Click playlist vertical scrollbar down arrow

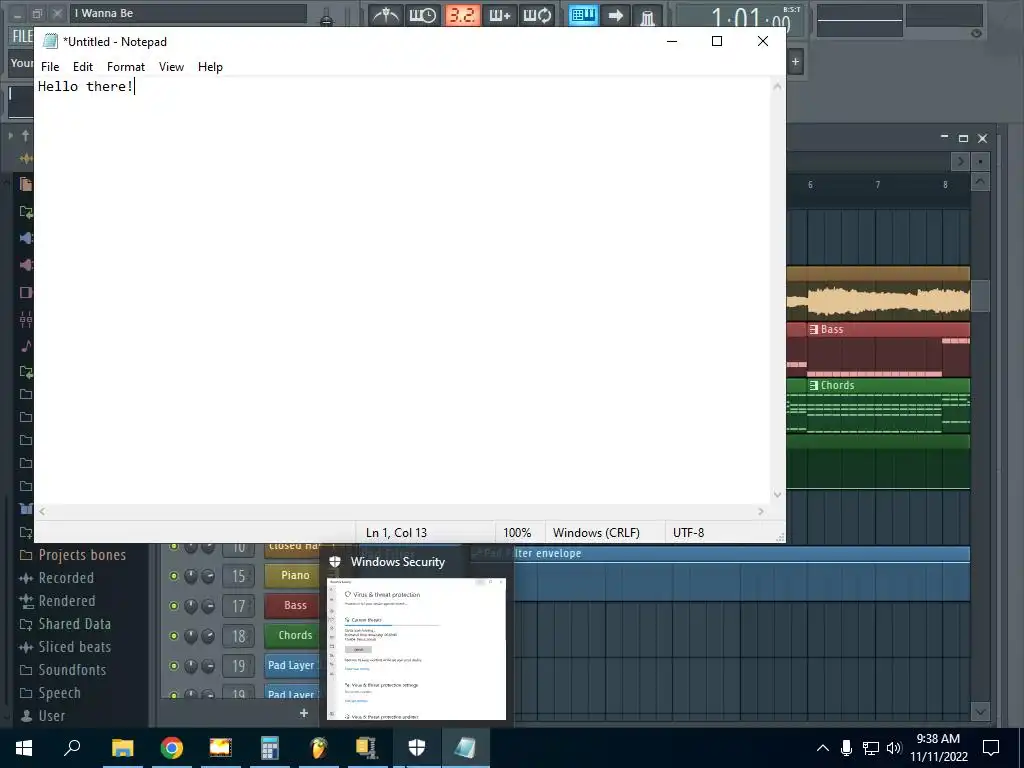pos(980,711)
